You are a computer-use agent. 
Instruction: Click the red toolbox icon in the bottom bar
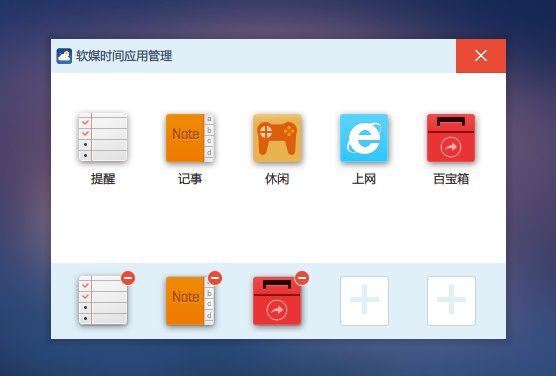pos(277,301)
